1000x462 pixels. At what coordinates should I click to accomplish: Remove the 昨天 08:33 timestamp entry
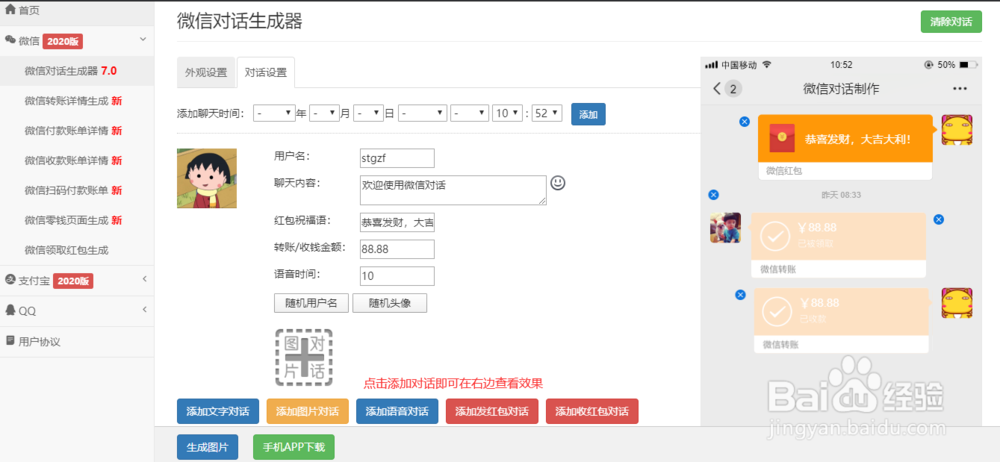coord(714,194)
